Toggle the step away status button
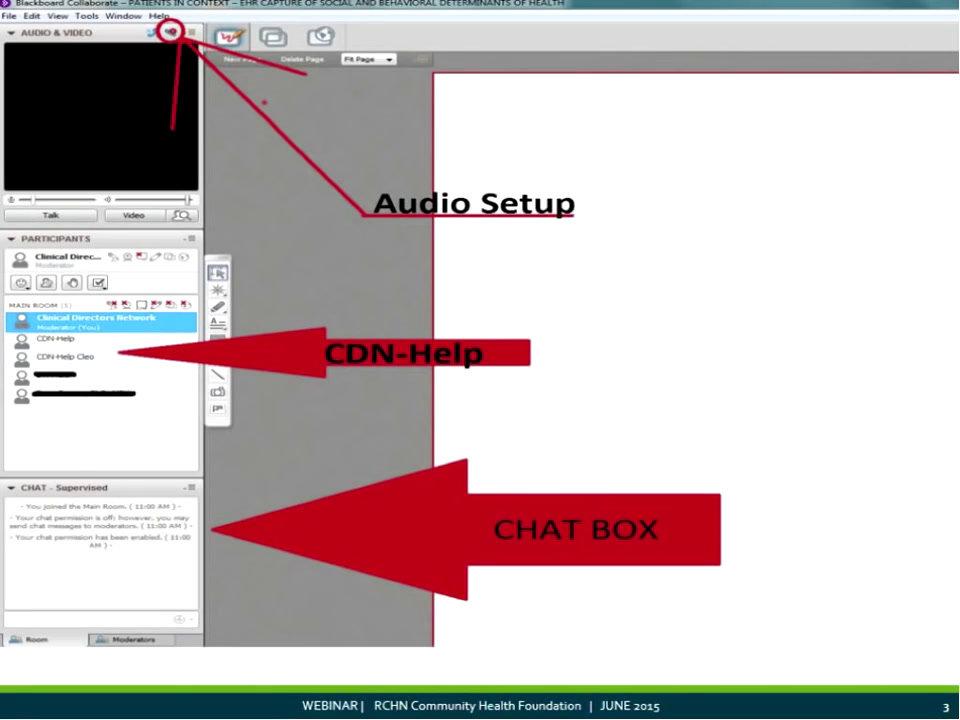This screenshot has width=960, height=720. pos(47,283)
